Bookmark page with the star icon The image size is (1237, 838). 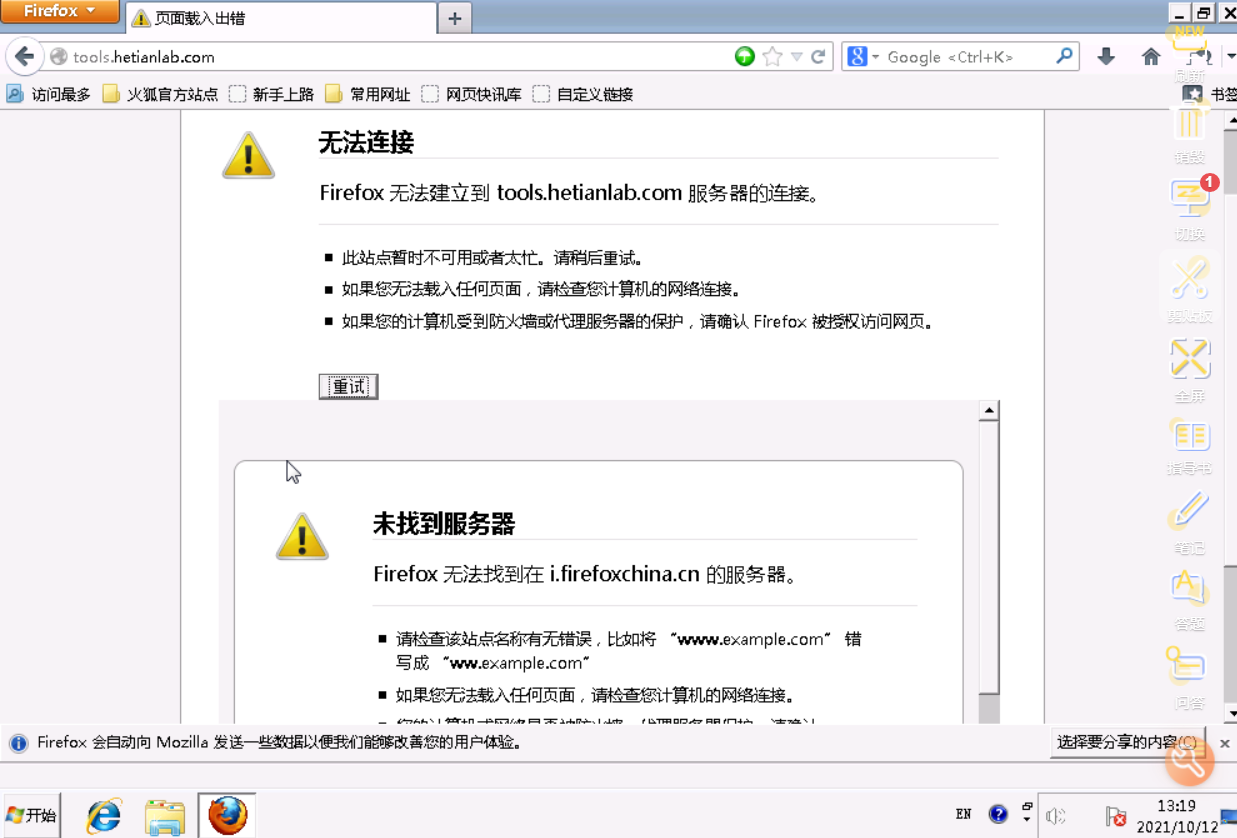click(772, 57)
